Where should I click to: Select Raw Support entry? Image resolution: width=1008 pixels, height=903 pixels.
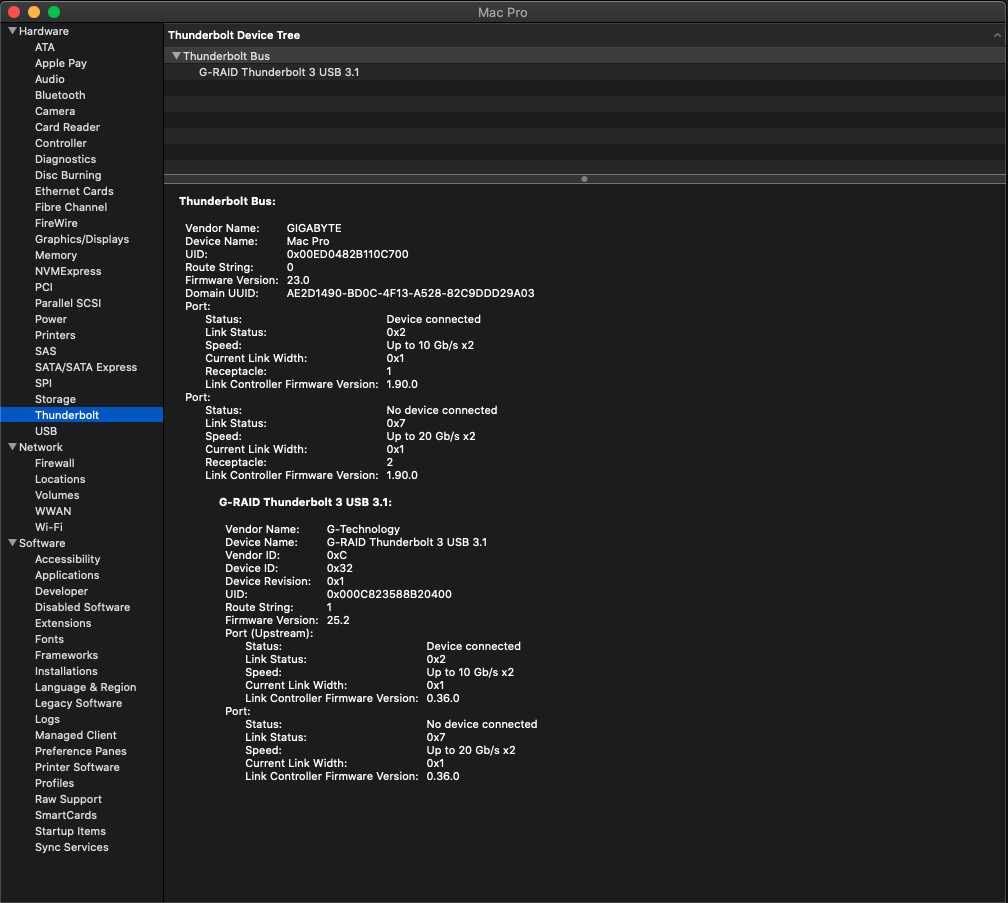68,799
